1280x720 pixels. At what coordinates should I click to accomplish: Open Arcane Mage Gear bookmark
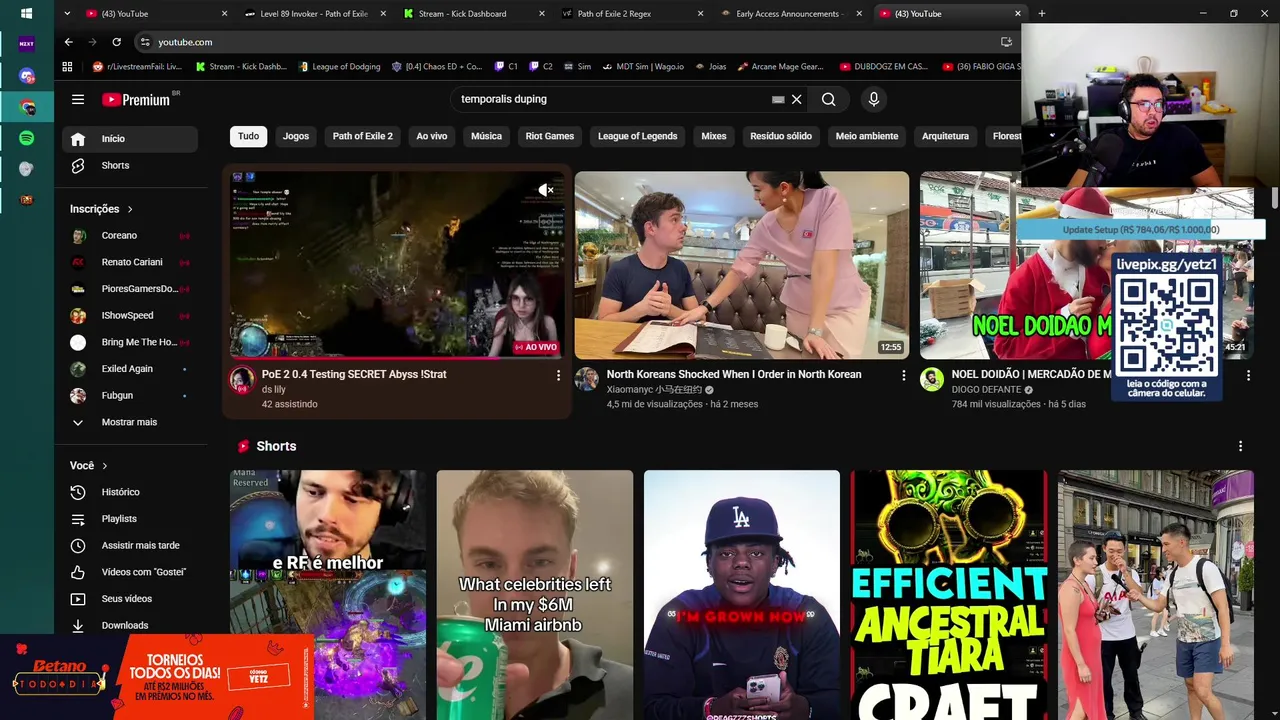click(781, 67)
